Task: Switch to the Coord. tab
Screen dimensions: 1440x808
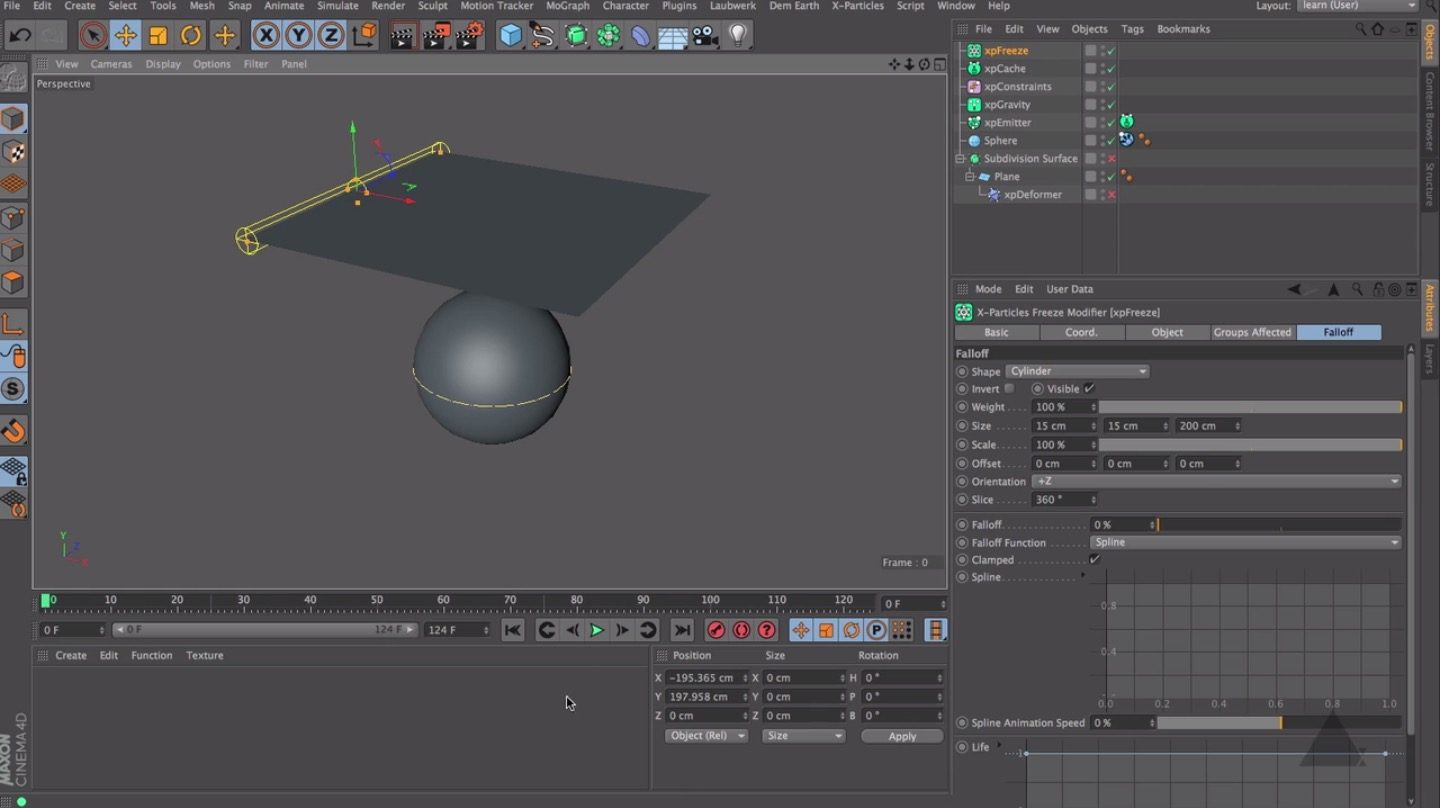Action: [1081, 332]
